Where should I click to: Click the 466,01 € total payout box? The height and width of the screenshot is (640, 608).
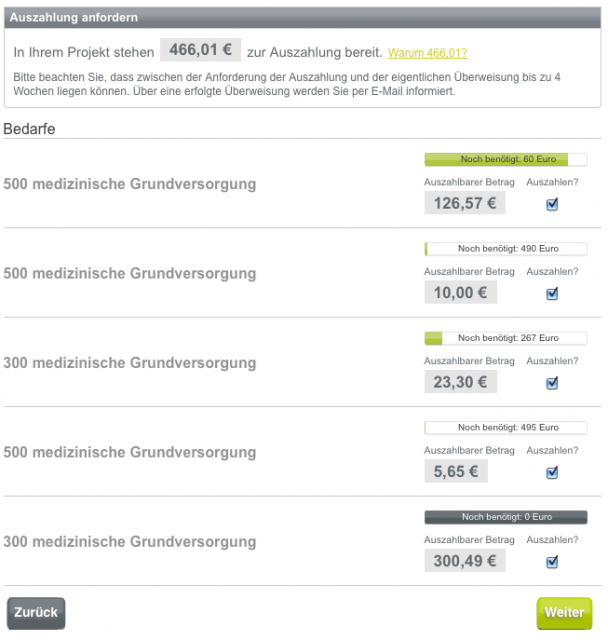point(200,51)
